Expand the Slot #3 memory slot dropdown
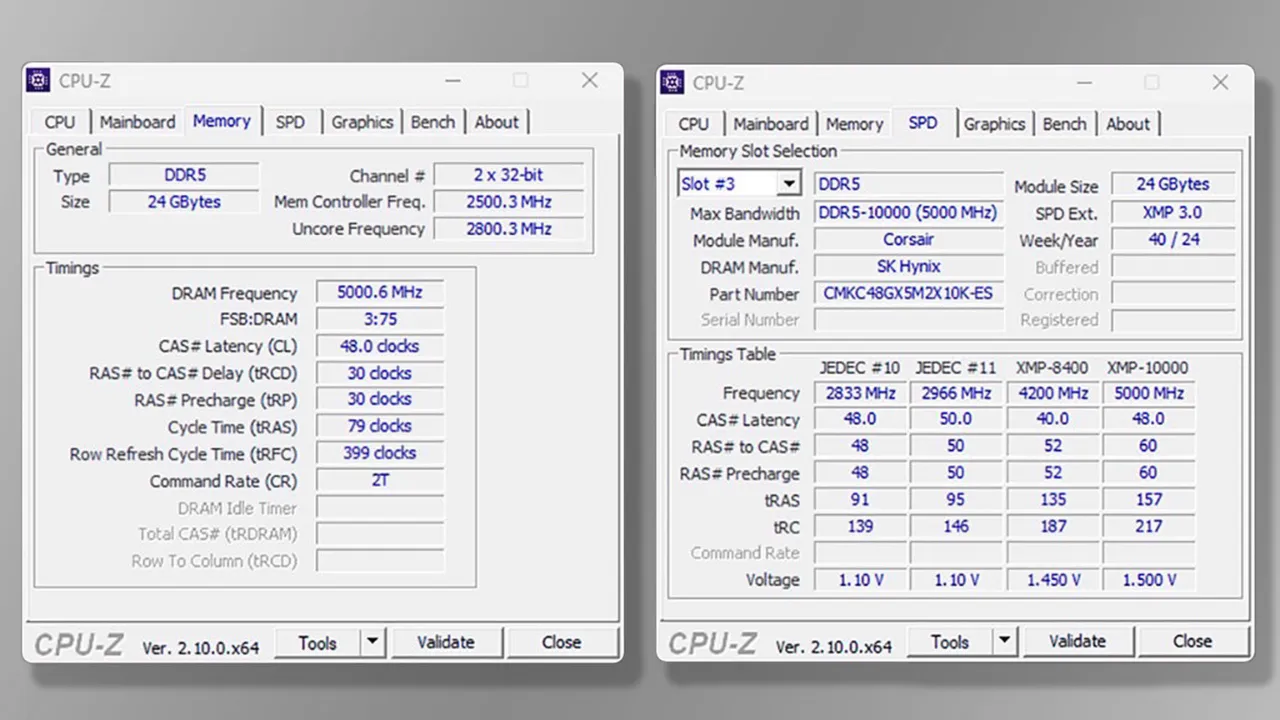Screen dimensions: 1280x720 click(790, 184)
